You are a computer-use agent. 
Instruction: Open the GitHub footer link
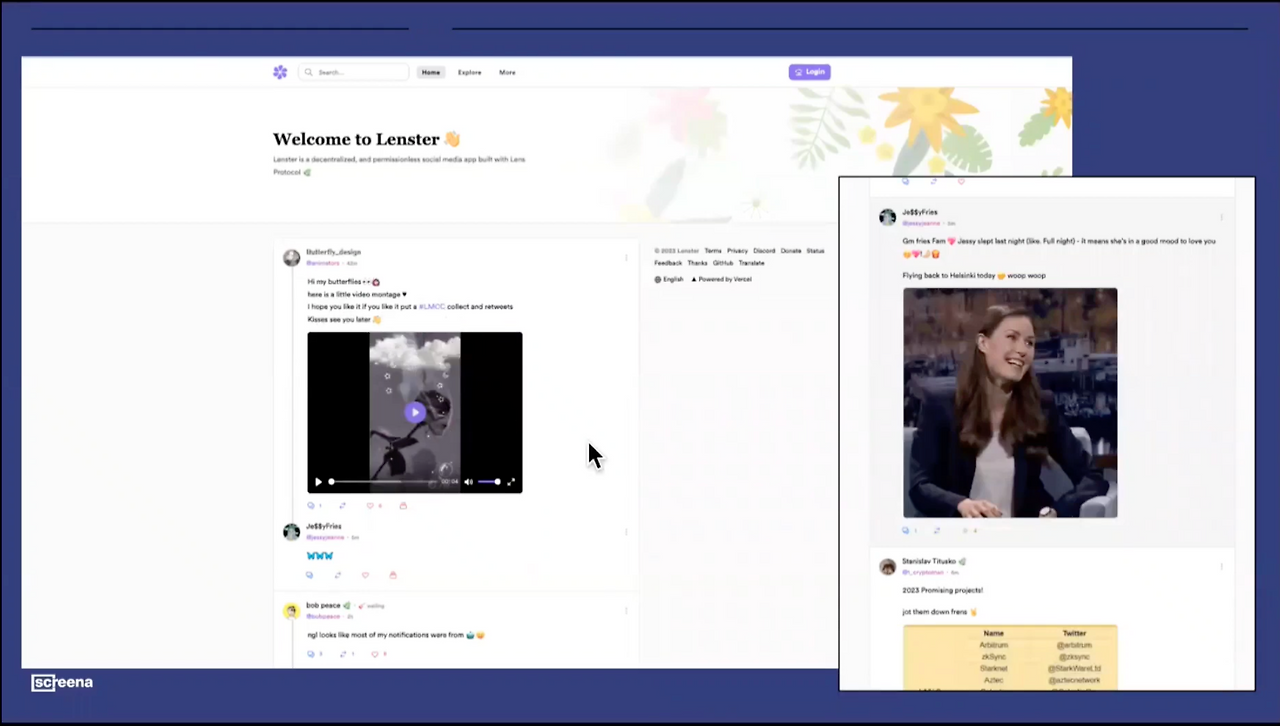(723, 263)
